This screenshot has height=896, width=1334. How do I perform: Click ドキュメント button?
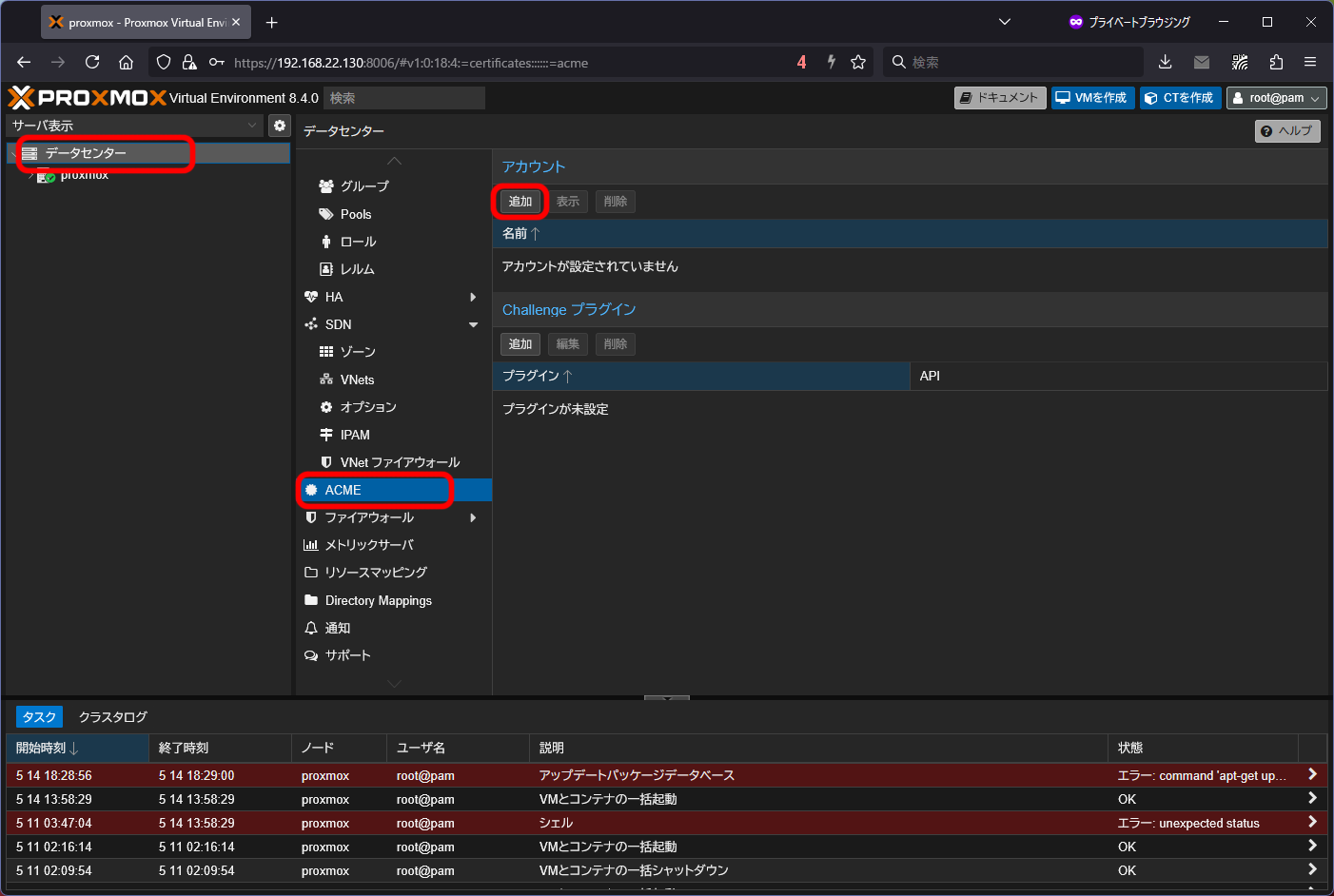pos(1000,98)
